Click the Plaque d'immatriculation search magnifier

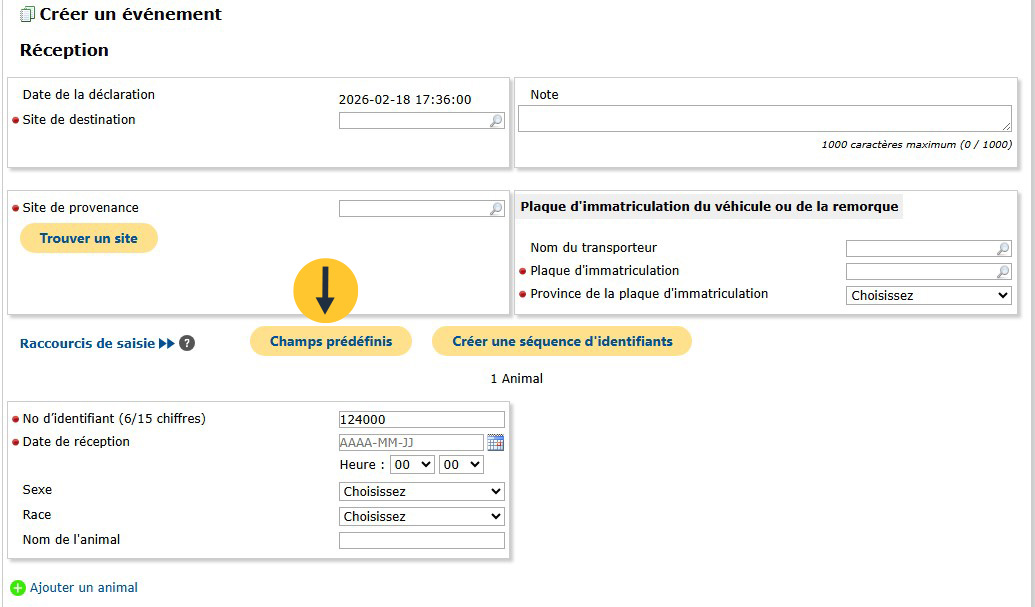[x=1003, y=272]
